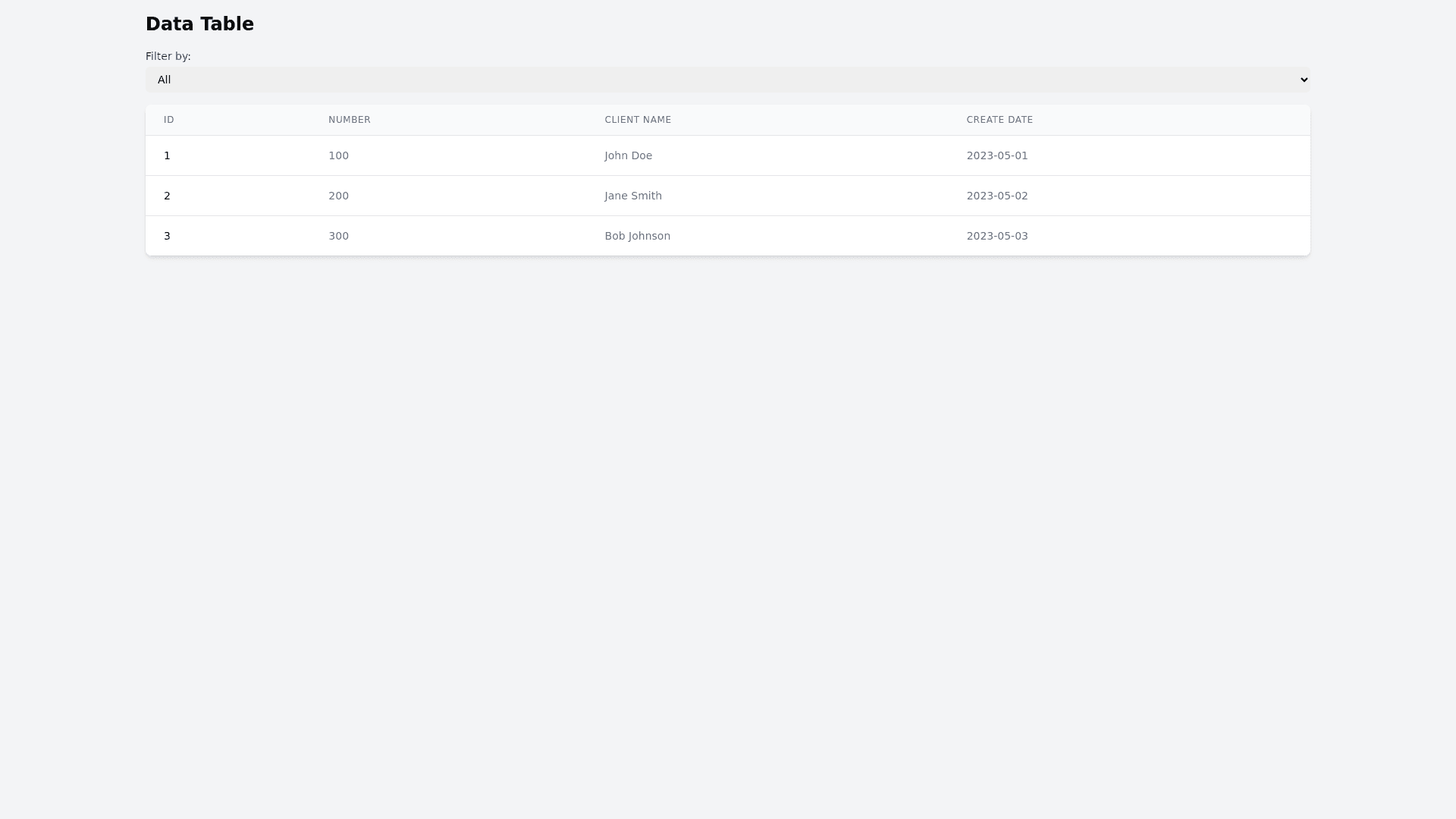Select the row ID 1 cell
Screen dimensions: 1456x819
tap(168, 155)
